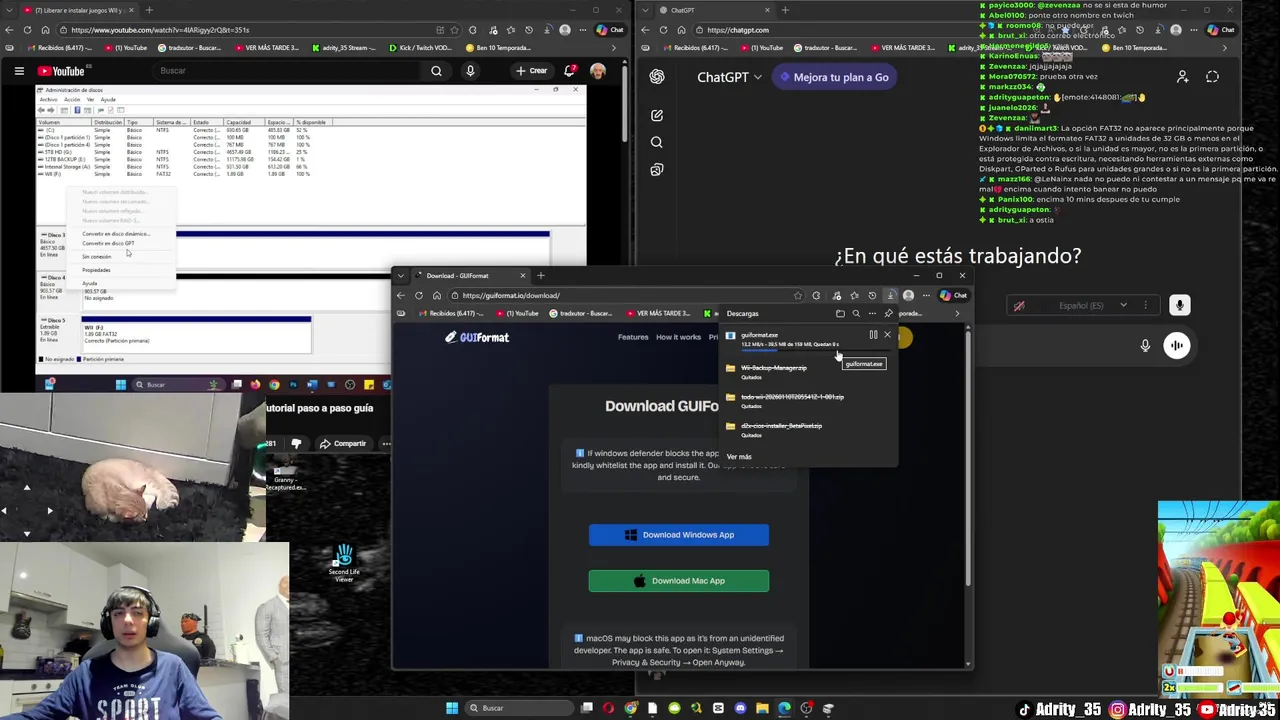Viewport: 1280px width, 720px height.
Task: Click YouTube search magnifier button
Action: (x=436, y=71)
